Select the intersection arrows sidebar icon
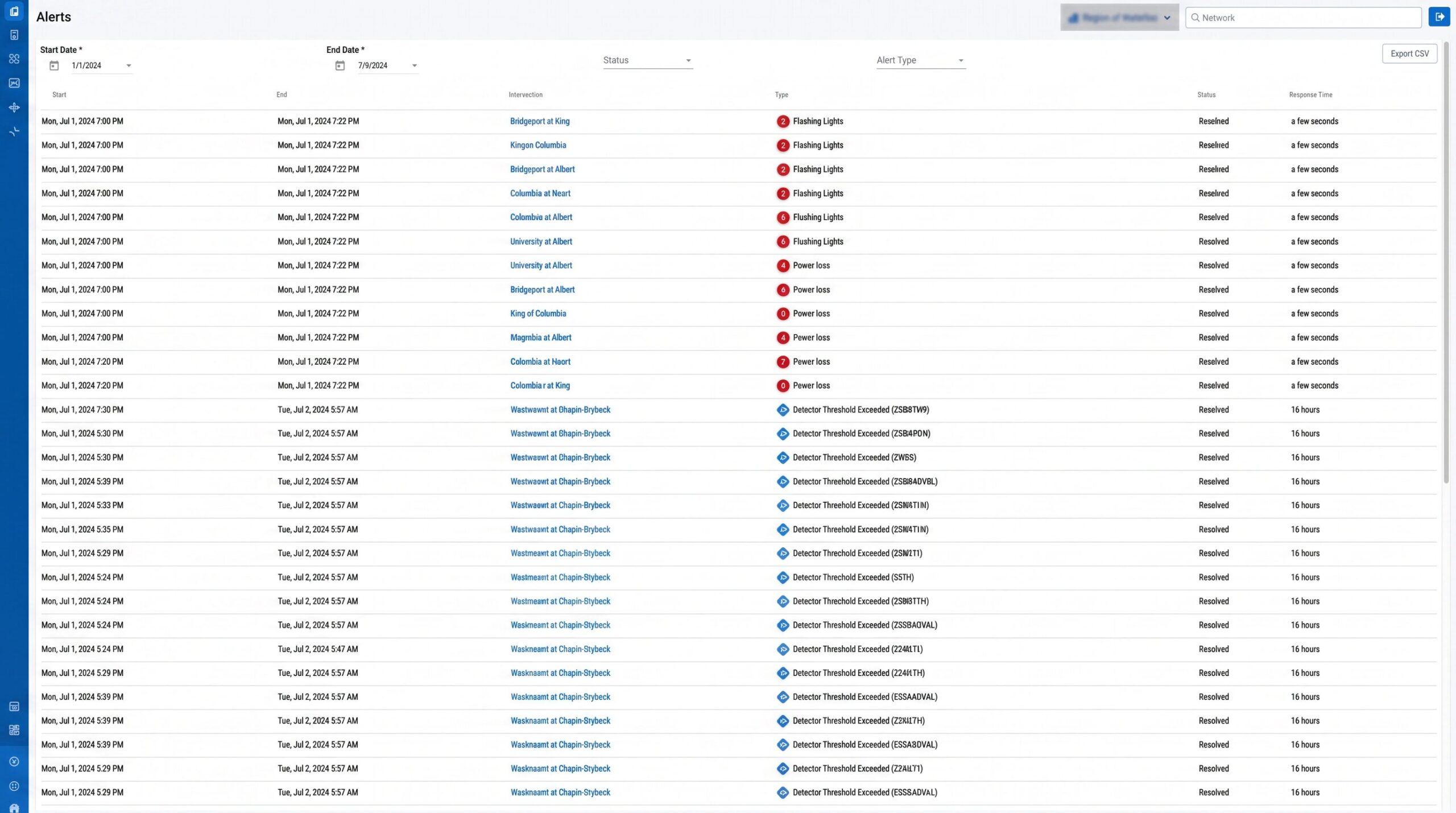1456x813 pixels. coord(14,107)
